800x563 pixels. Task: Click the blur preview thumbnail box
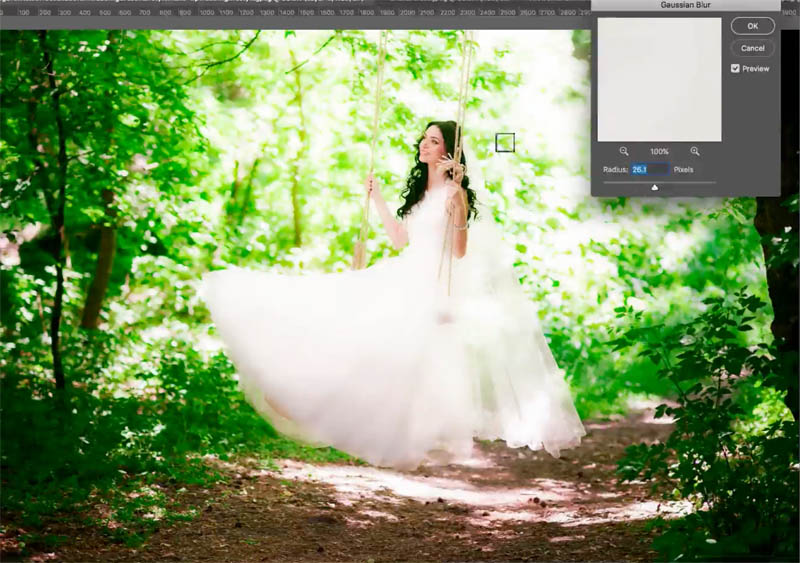pos(659,79)
